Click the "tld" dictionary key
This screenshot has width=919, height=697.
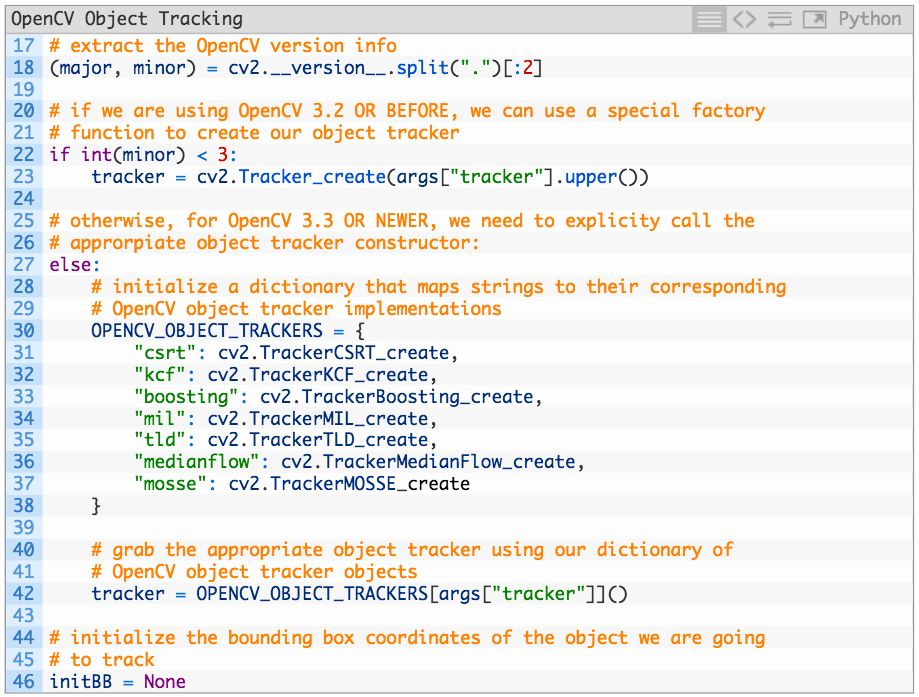coord(160,440)
